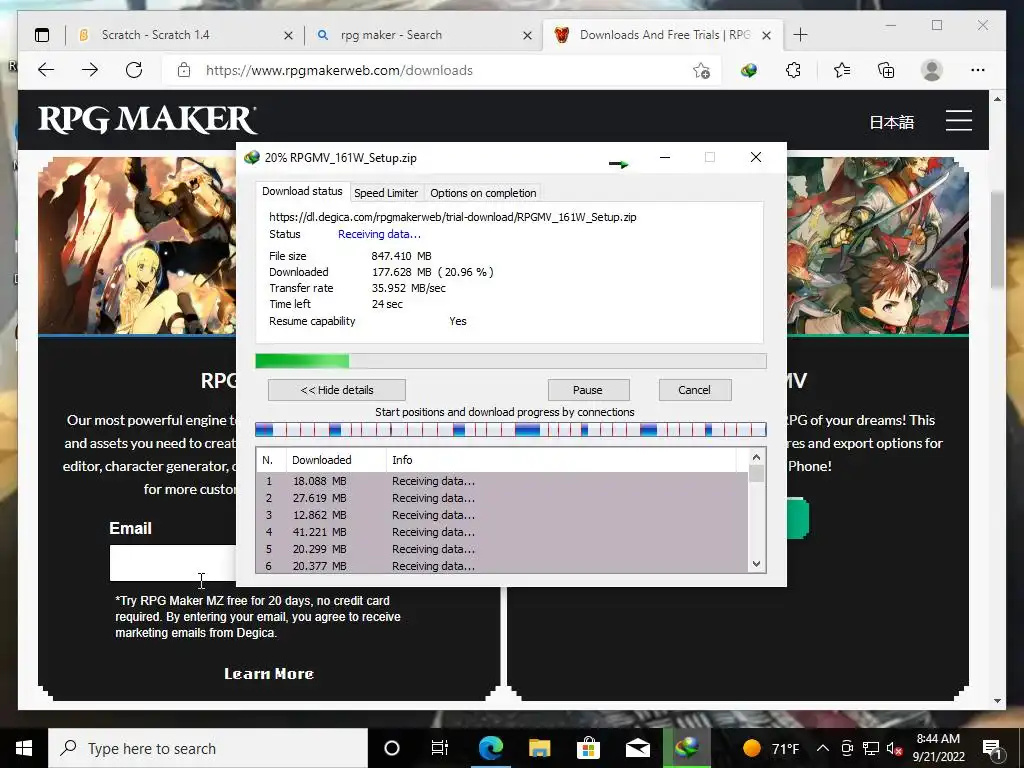Image resolution: width=1024 pixels, height=768 pixels.
Task: Click the Edge tab actions menu icon
Action: [42, 35]
